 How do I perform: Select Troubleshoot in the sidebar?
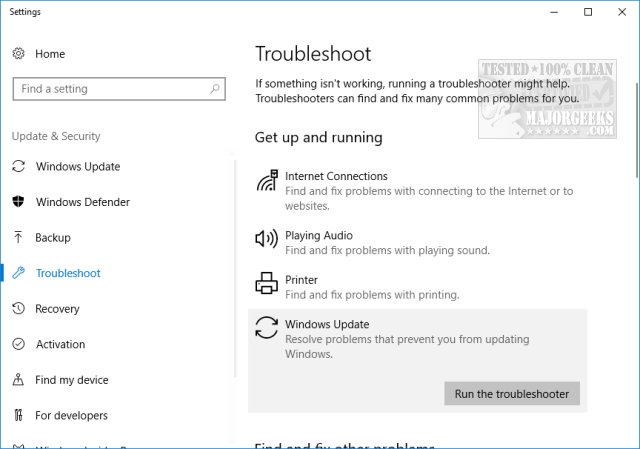pyautogui.click(x=68, y=273)
